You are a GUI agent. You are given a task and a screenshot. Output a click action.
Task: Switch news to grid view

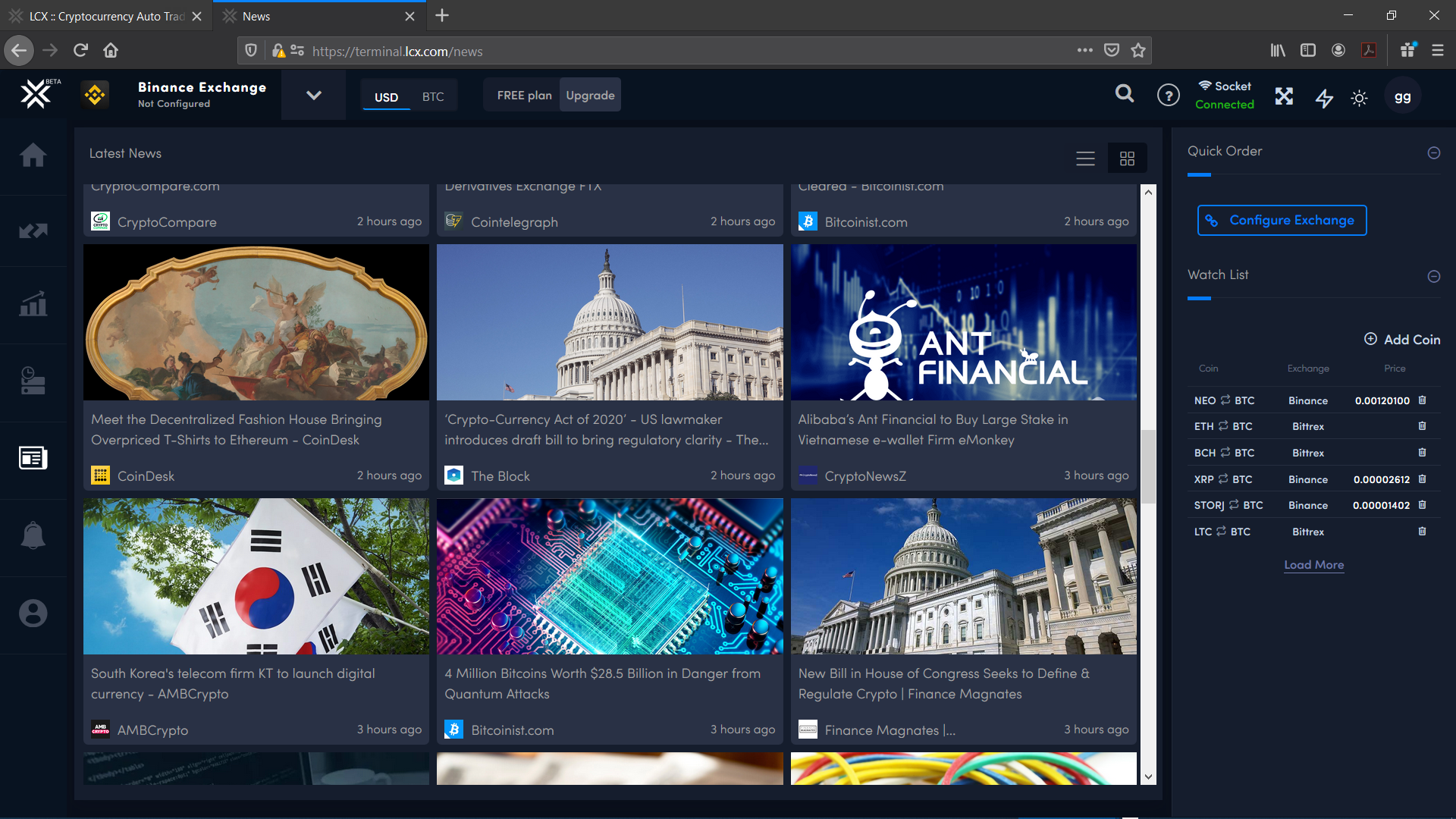[1127, 158]
